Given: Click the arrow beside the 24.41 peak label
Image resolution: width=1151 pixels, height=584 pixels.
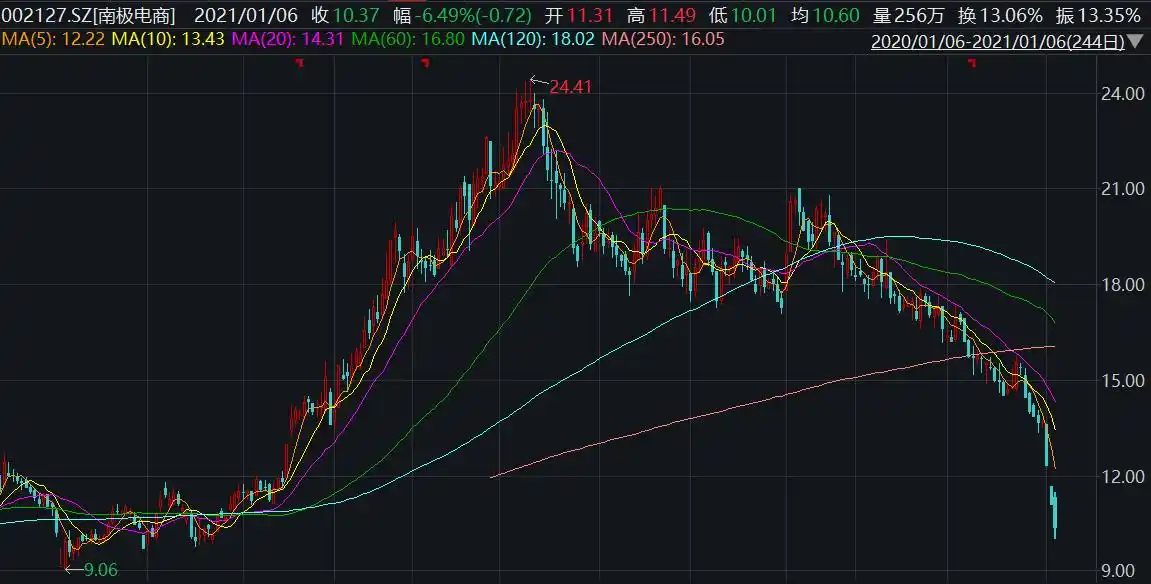Looking at the screenshot, I should [x=537, y=82].
